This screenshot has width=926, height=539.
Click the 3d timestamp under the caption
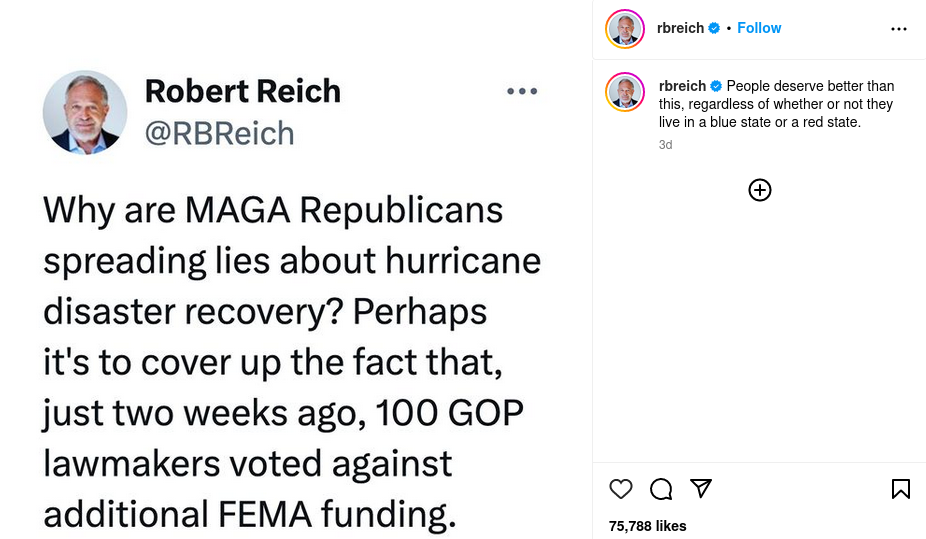tap(665, 145)
